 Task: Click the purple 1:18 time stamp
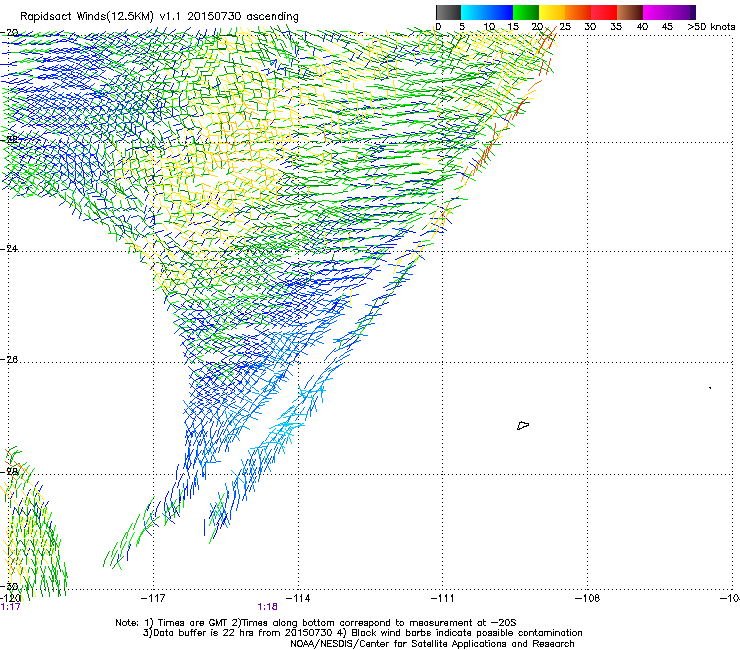click(x=268, y=607)
